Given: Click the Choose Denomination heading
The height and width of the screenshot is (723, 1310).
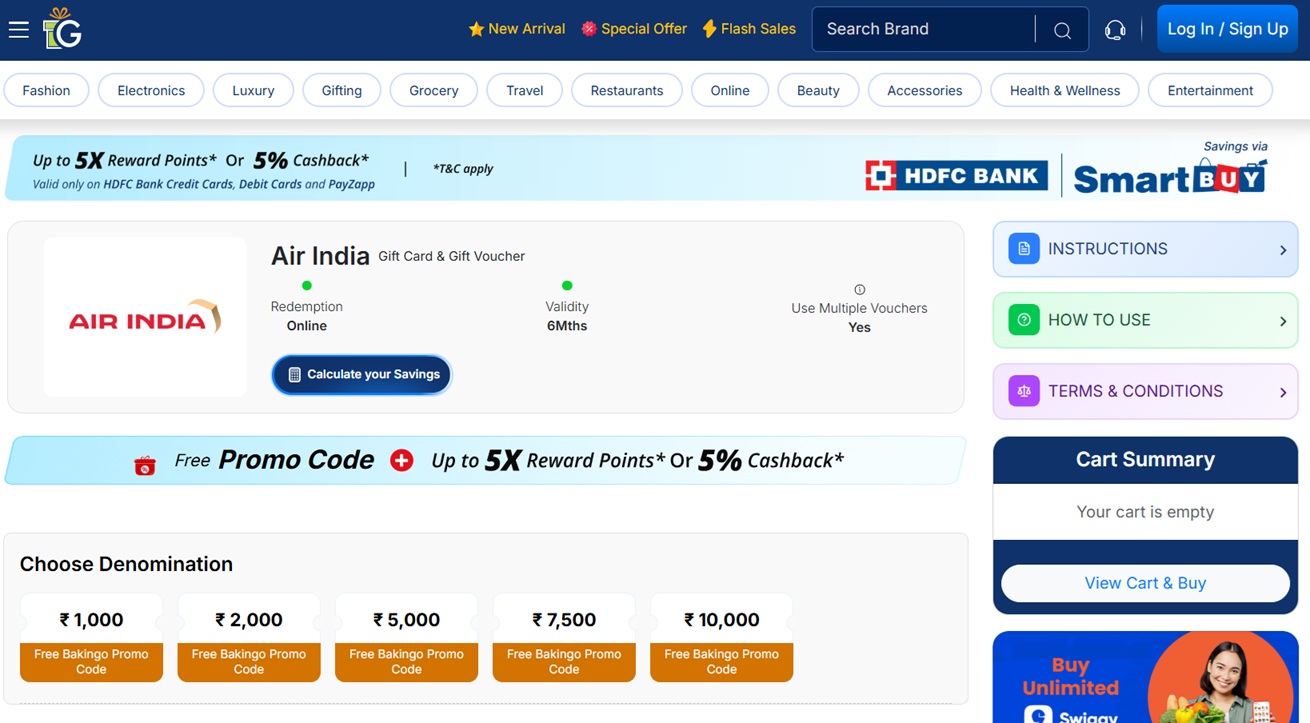Looking at the screenshot, I should click(x=126, y=564).
